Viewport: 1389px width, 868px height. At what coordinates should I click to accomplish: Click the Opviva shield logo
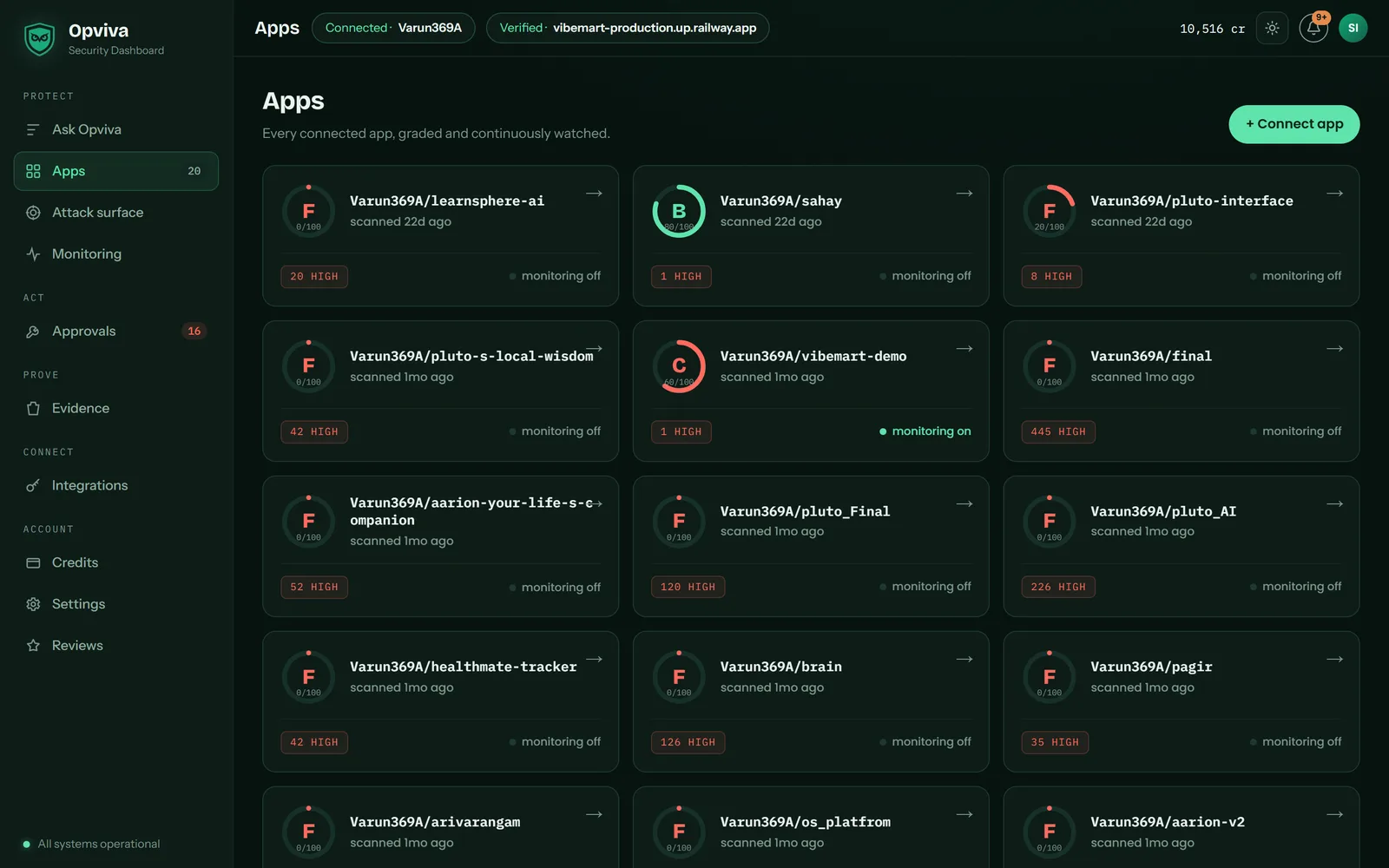coord(40,39)
